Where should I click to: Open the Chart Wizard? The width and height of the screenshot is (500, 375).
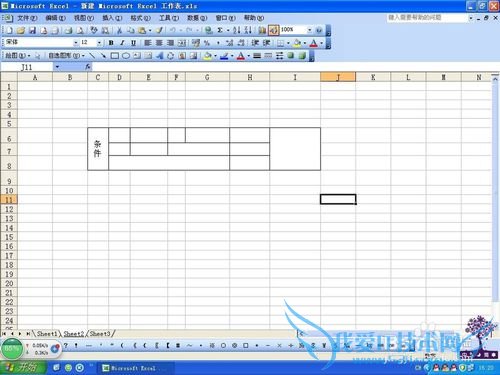coord(262,30)
